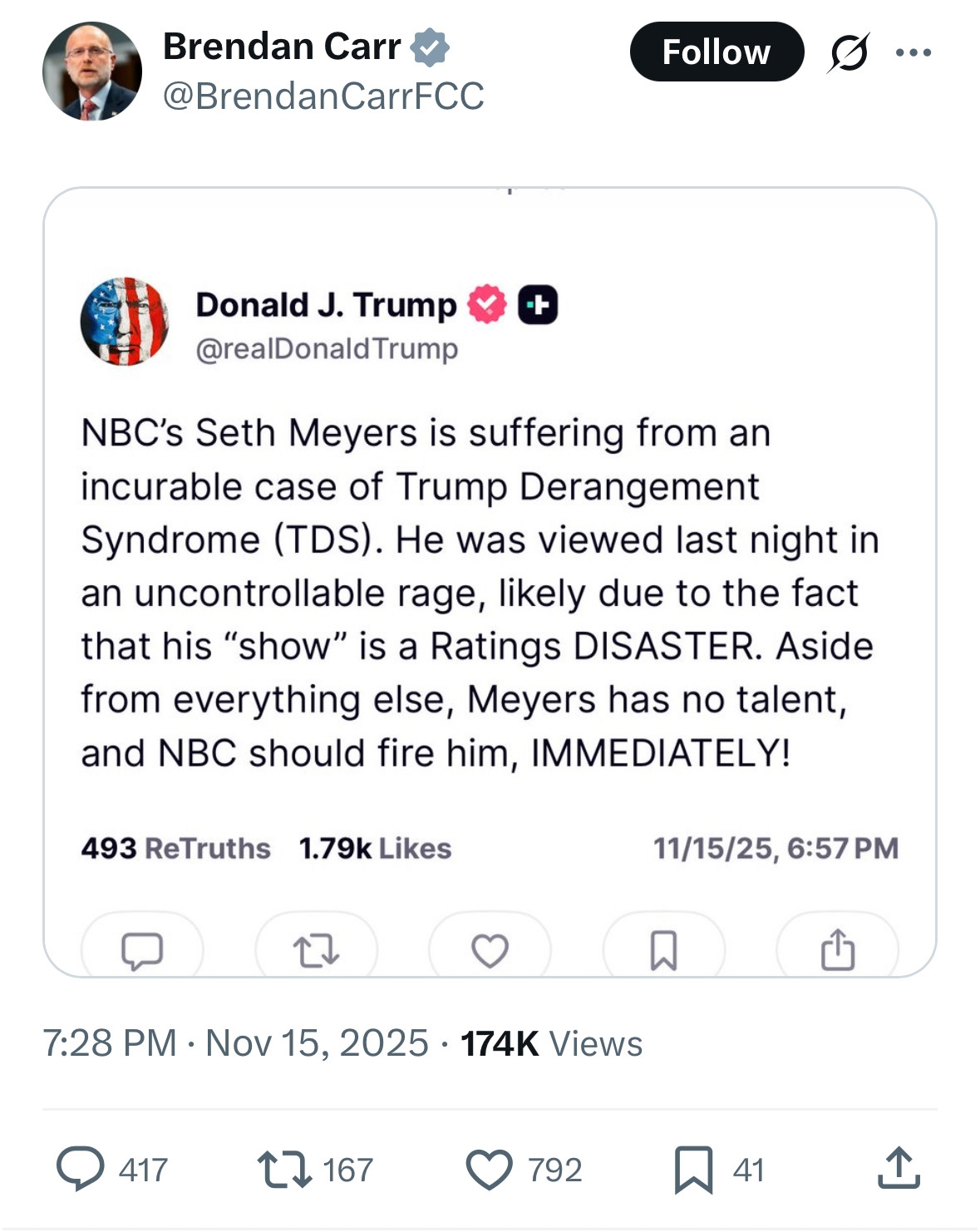Screen dimensions: 980x1232
Task: Open the 174K Views analytics
Action: (x=551, y=1043)
